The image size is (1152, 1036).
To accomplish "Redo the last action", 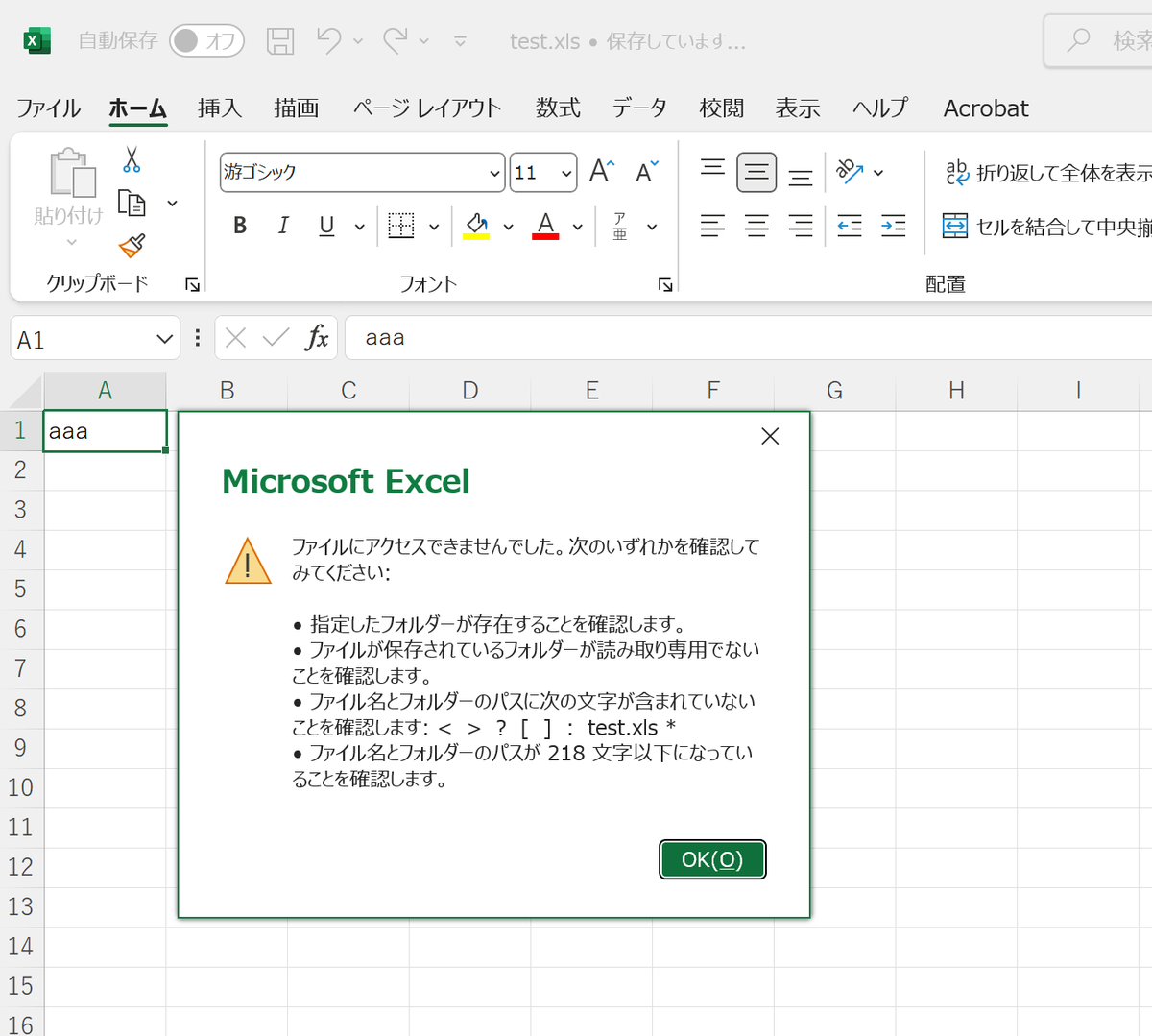I will (x=396, y=40).
